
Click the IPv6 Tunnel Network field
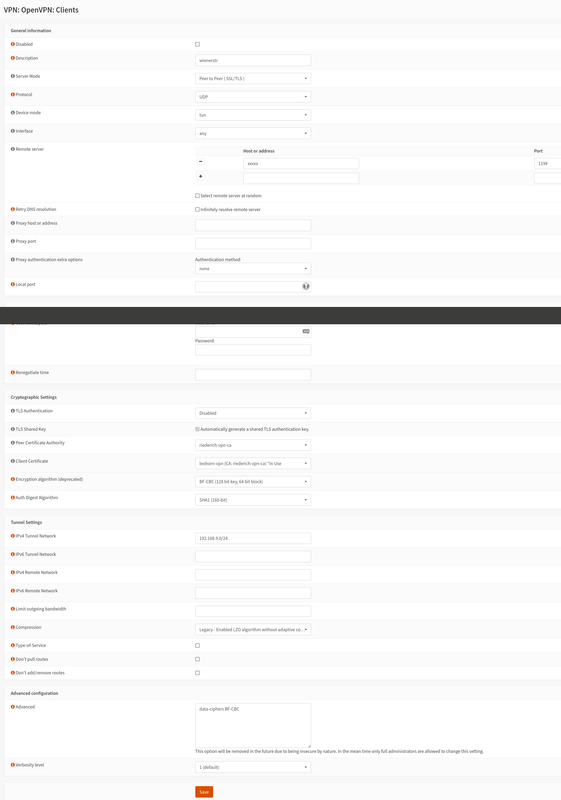click(253, 556)
